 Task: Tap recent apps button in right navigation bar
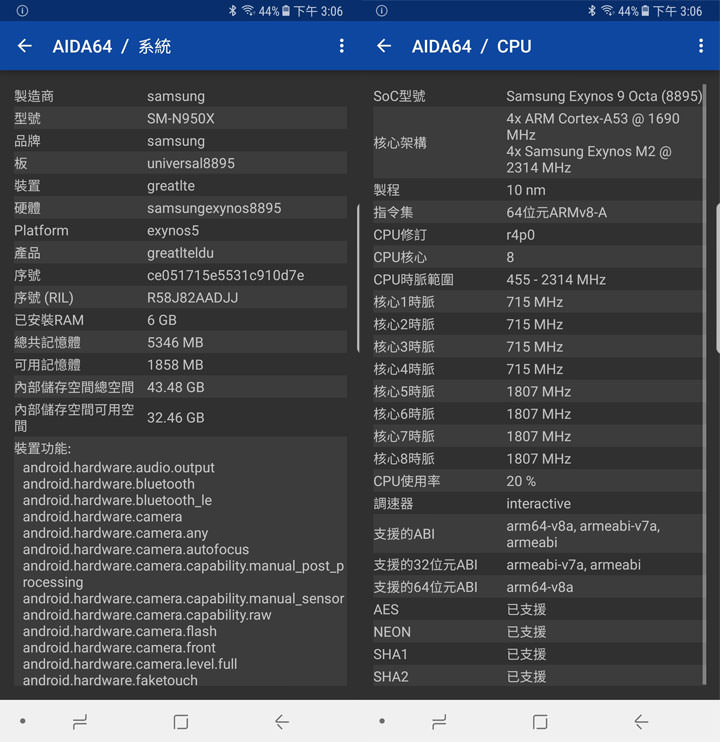439,722
